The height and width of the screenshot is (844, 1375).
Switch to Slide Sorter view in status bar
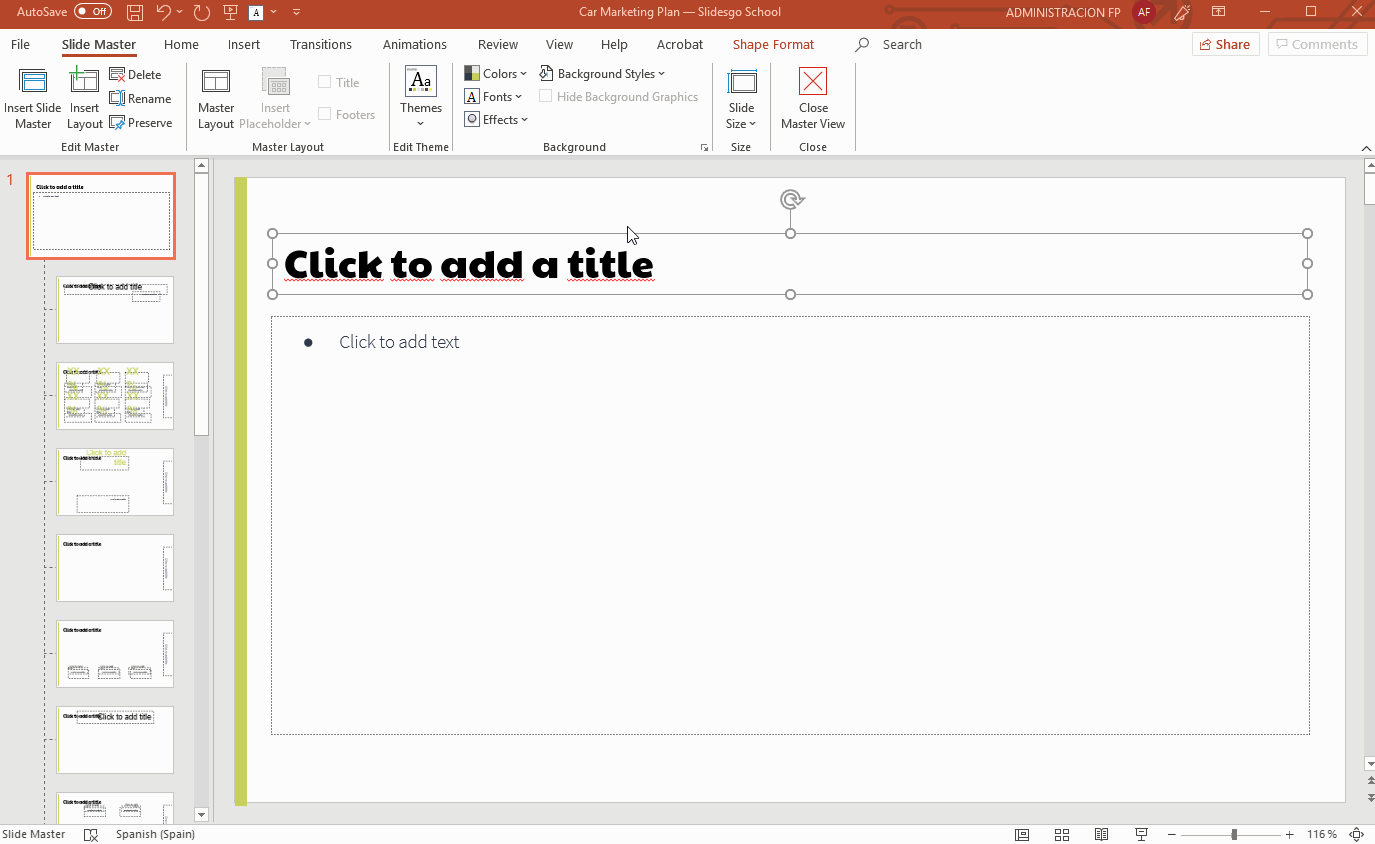coord(1062,834)
